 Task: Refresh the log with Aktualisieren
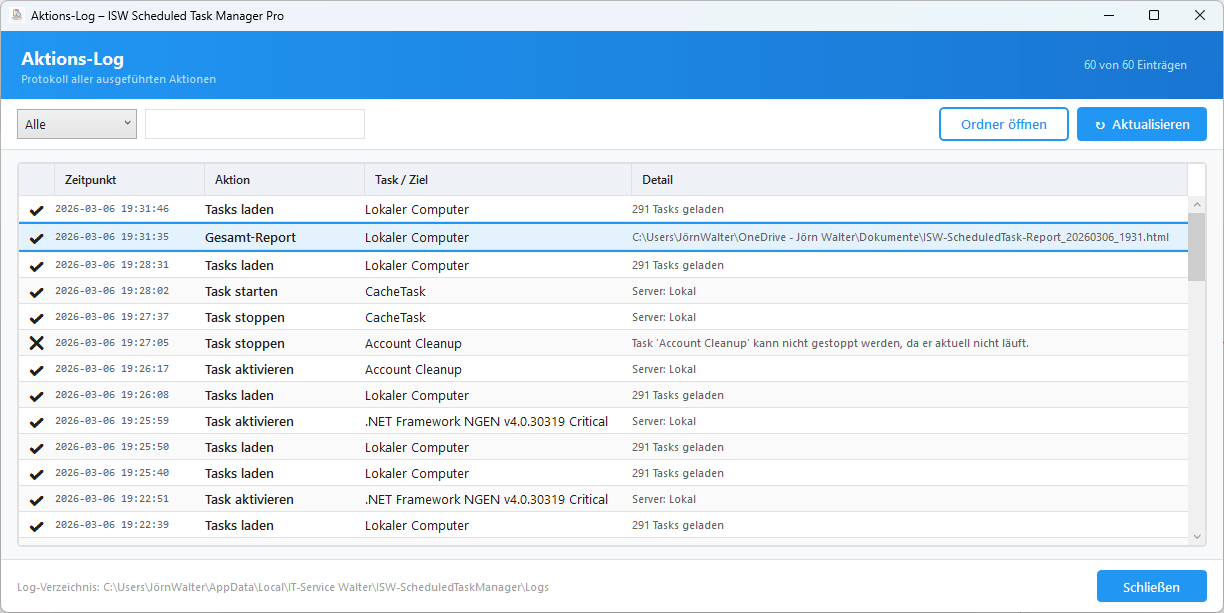1141,124
